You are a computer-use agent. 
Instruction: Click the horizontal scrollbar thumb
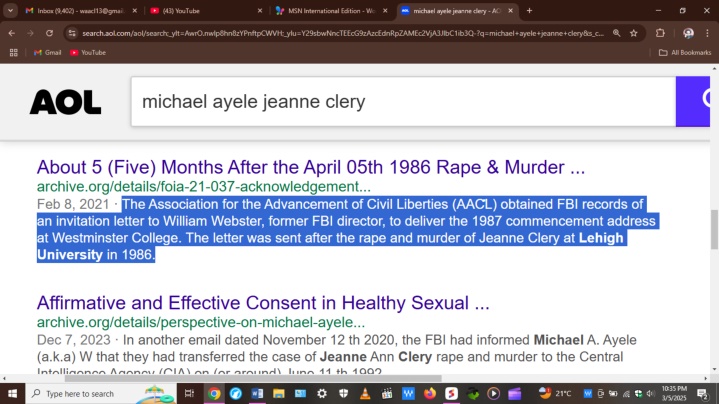click(x=253, y=378)
